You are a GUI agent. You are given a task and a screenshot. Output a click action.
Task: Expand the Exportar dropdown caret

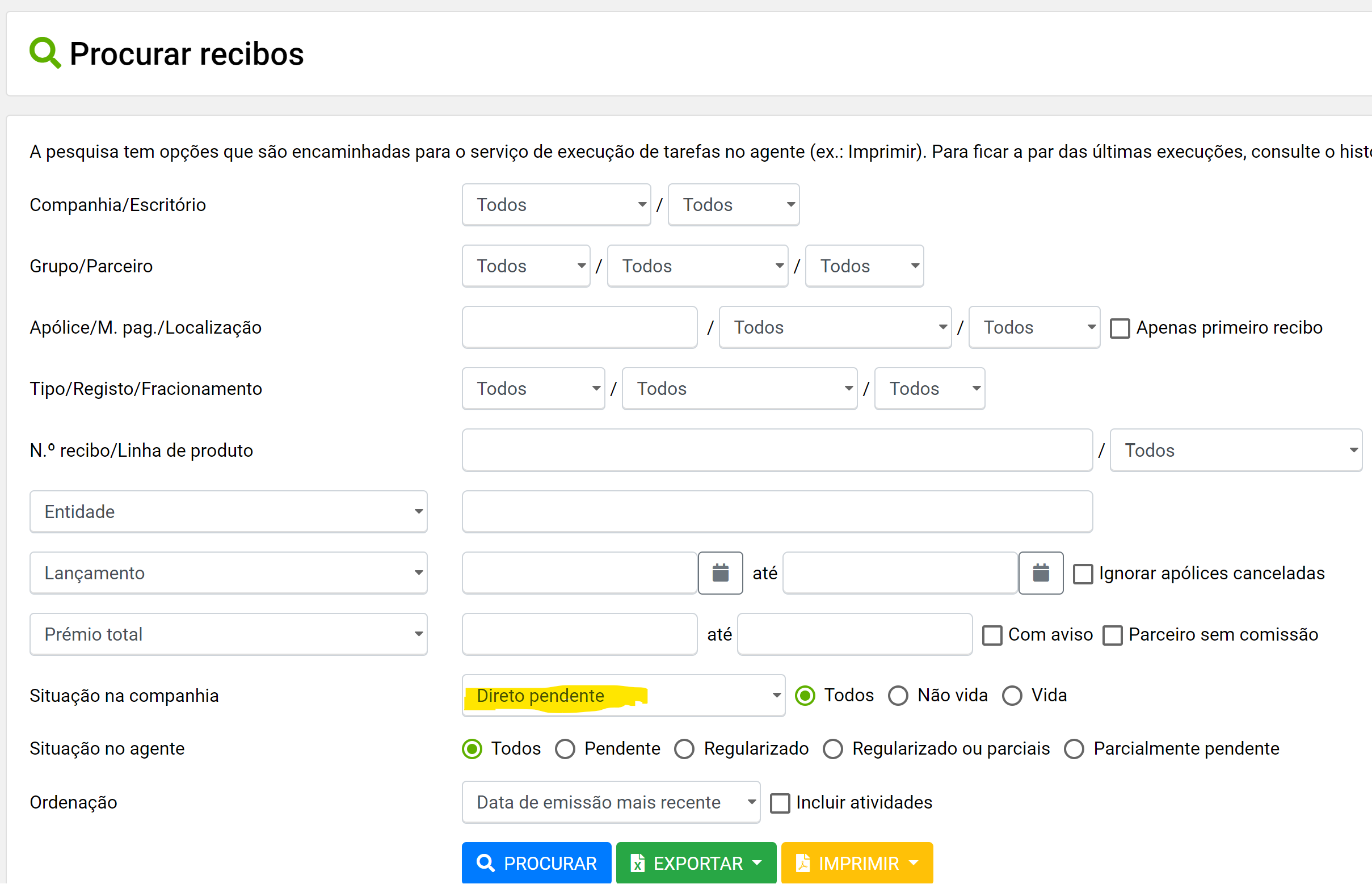pos(756,863)
